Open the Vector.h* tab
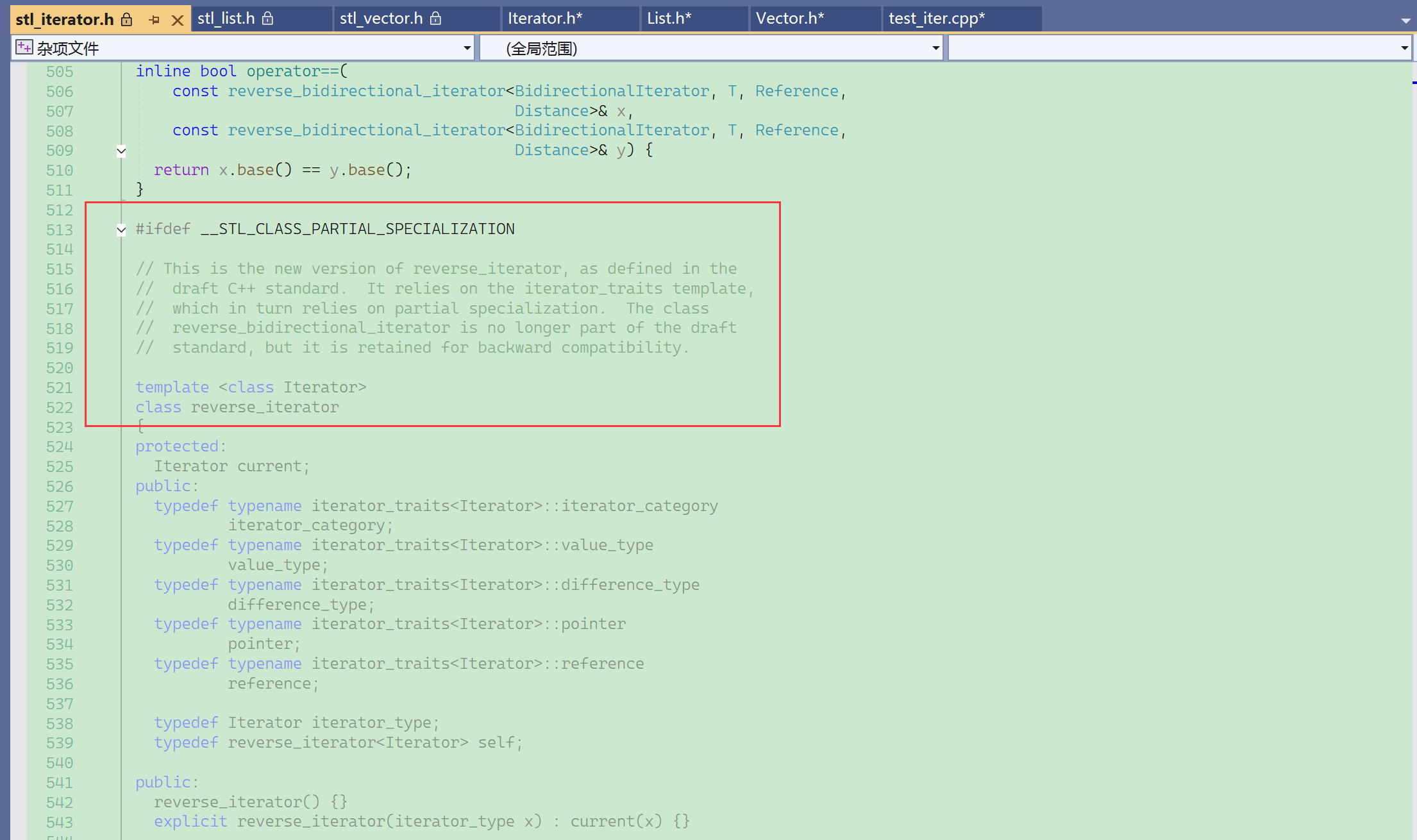Image resolution: width=1417 pixels, height=840 pixels. tap(789, 19)
